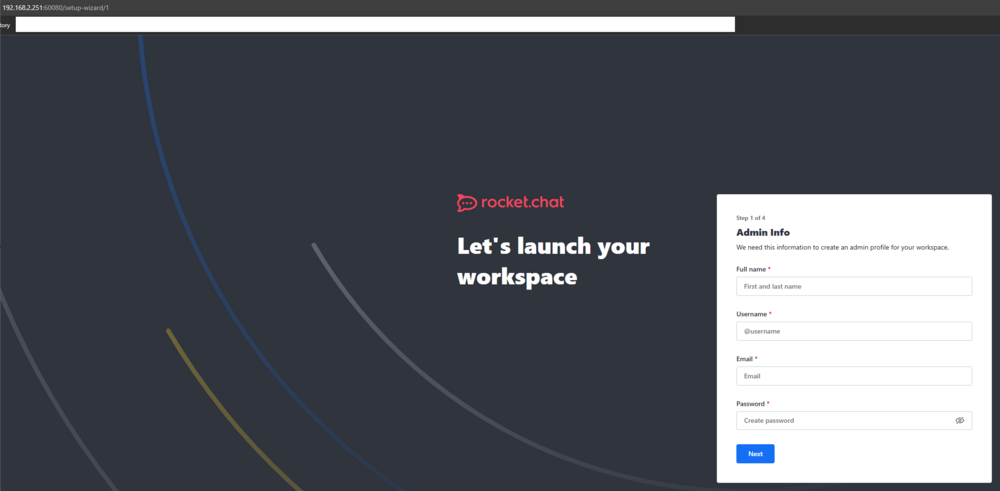Toggle password visibility eye icon
1000x491 pixels.
(959, 421)
